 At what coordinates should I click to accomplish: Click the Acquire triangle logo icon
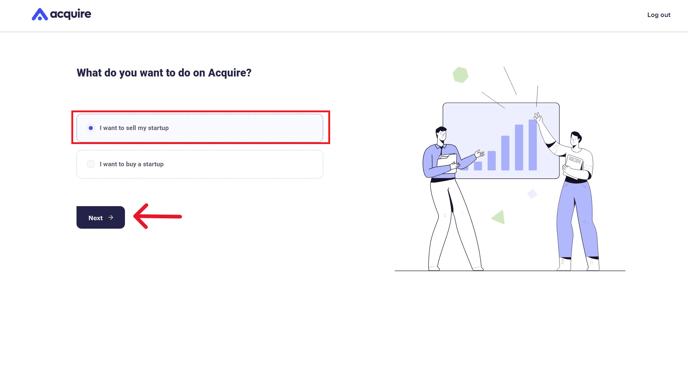[x=39, y=14]
